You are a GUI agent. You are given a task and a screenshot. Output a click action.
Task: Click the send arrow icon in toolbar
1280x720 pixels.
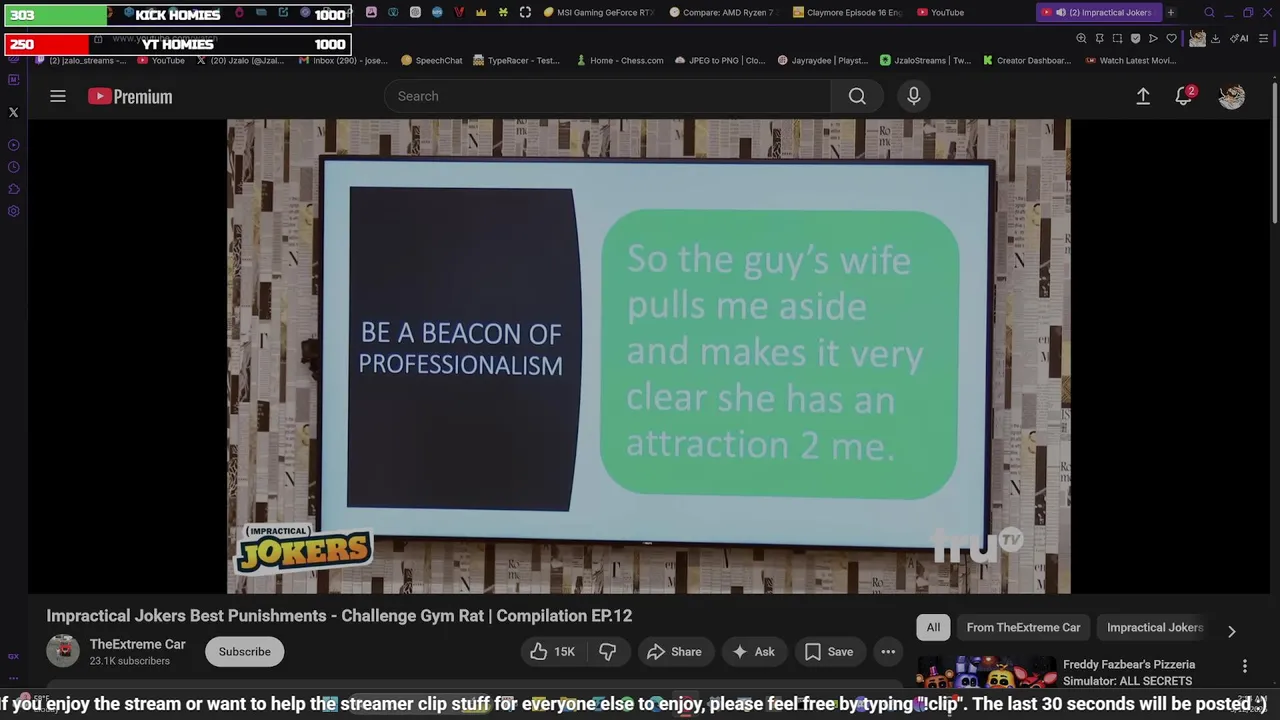[x=1153, y=38]
